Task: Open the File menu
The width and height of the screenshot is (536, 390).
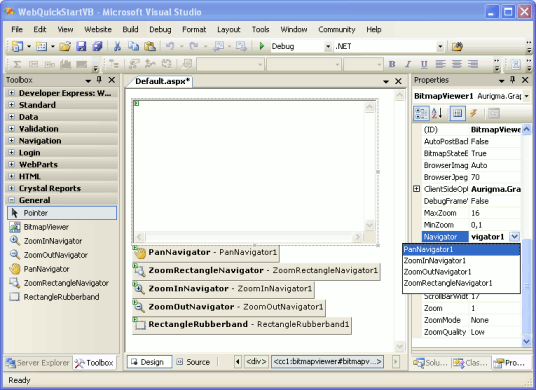Action: point(17,29)
